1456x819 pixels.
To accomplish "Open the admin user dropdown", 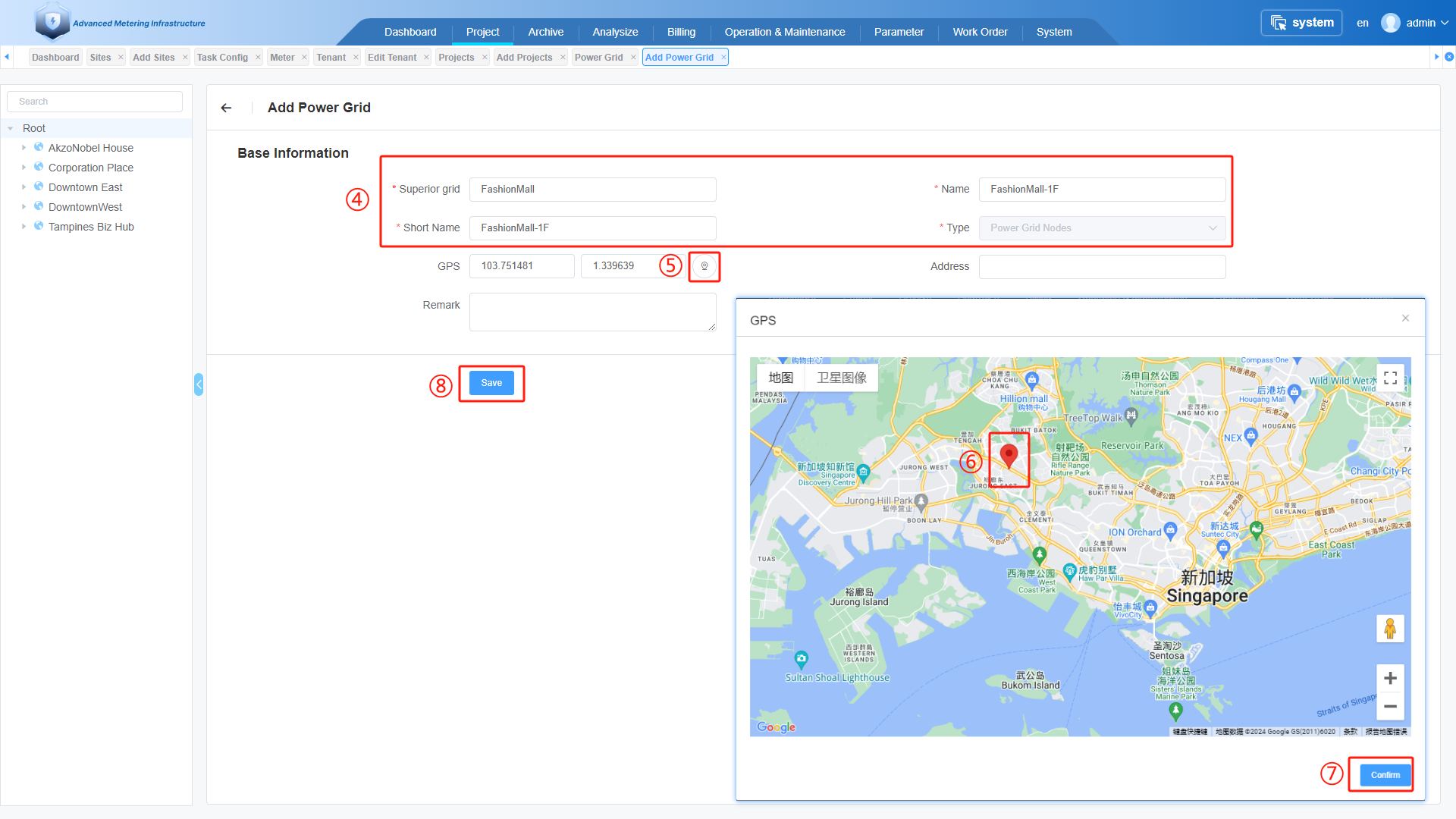I will (1426, 23).
